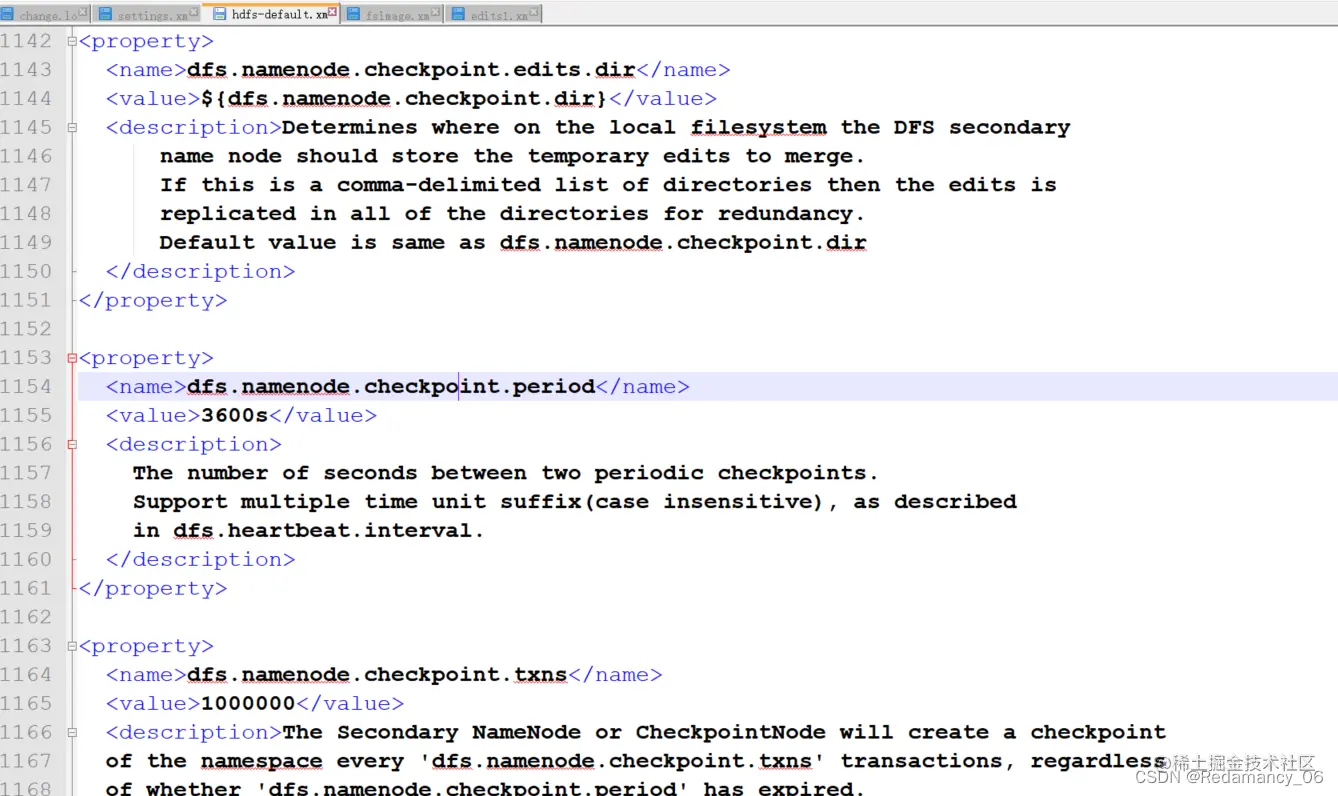Viewport: 1338px width, 796px height.
Task: Collapse the property block at line 1142
Action: point(72,41)
